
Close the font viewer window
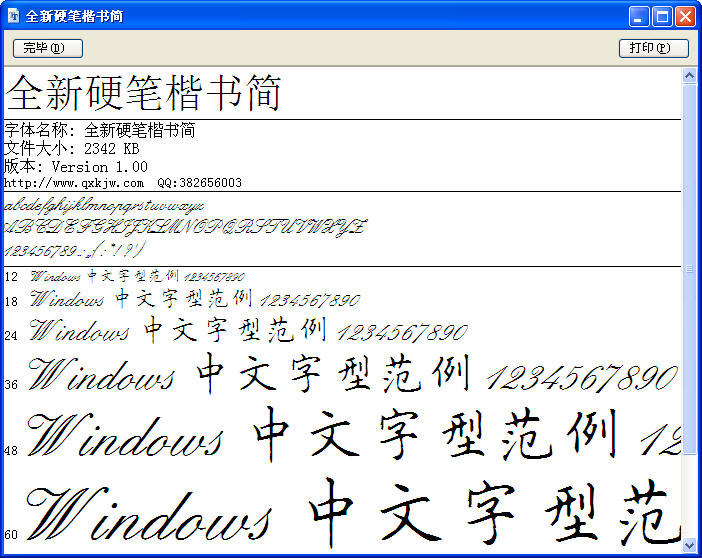[685, 17]
